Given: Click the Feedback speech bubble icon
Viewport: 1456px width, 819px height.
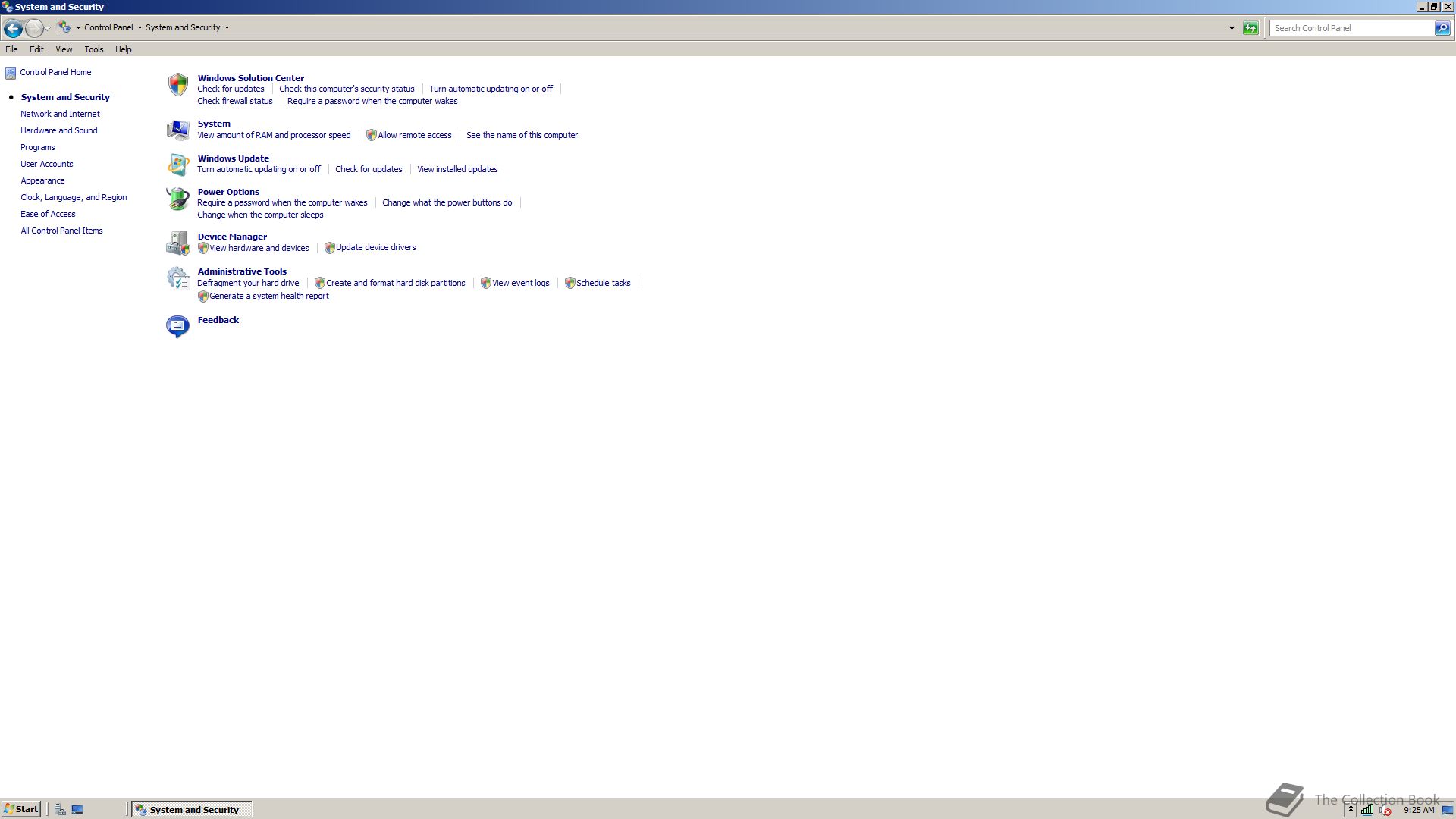Looking at the screenshot, I should click(178, 327).
